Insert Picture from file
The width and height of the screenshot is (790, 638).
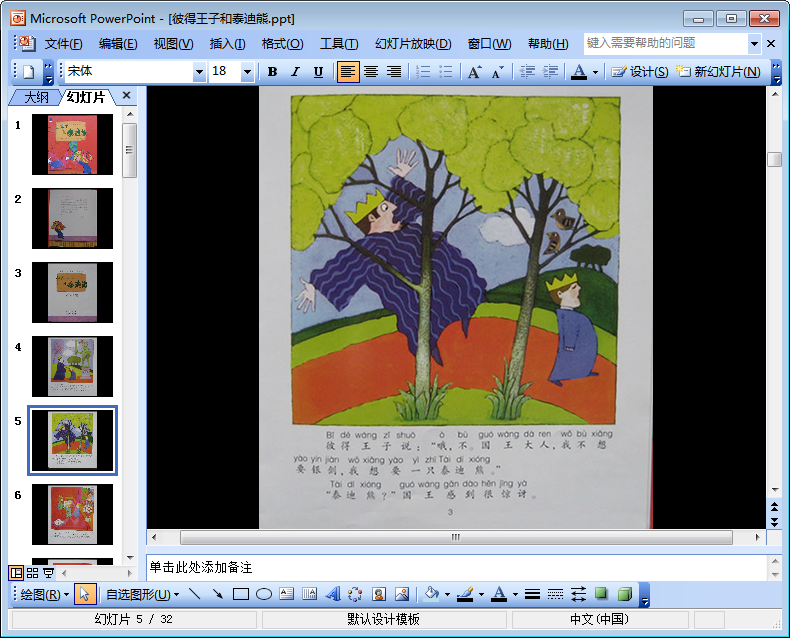402,595
